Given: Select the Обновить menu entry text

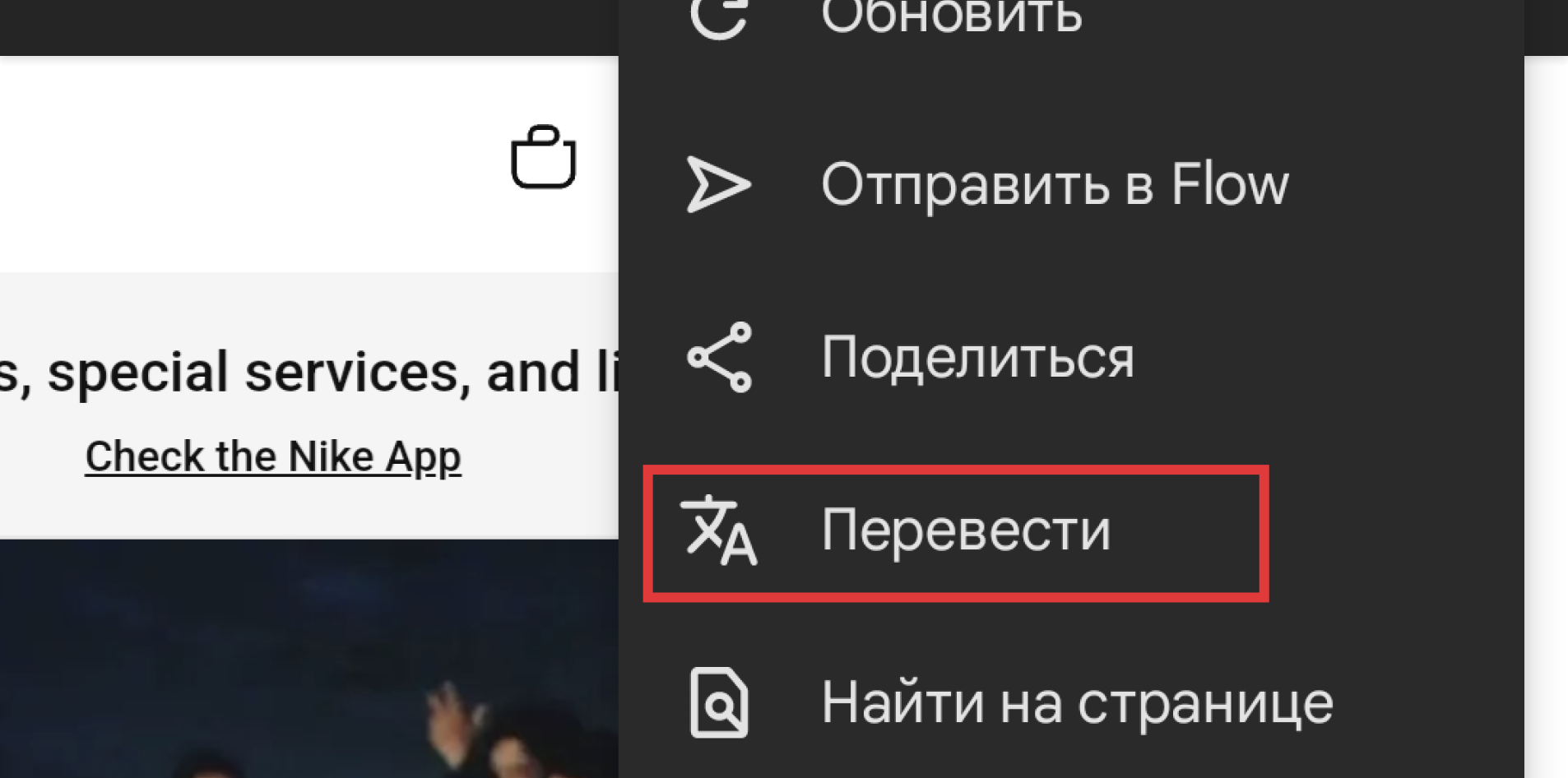Looking at the screenshot, I should [x=952, y=16].
